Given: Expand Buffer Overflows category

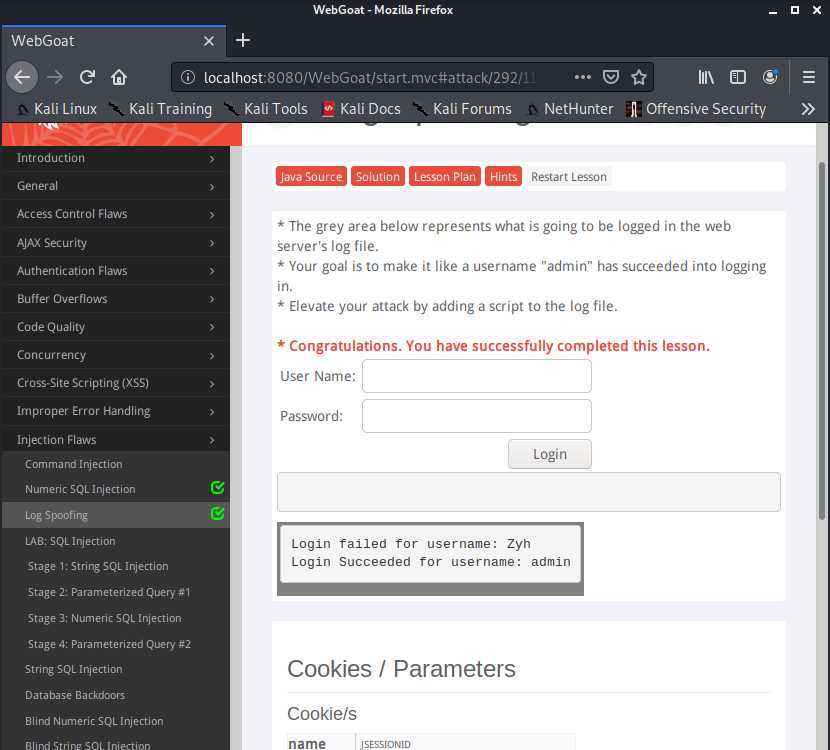Looking at the screenshot, I should coord(115,299).
